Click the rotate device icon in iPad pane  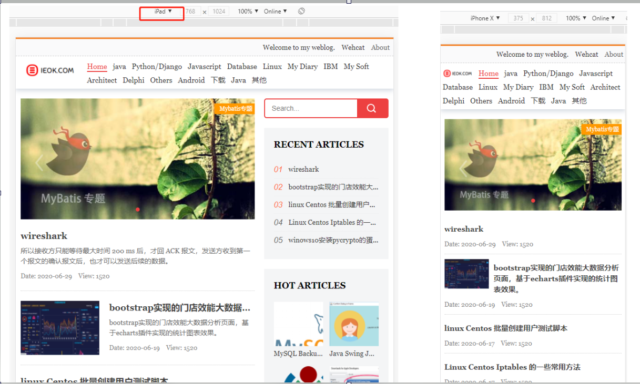(301, 11)
